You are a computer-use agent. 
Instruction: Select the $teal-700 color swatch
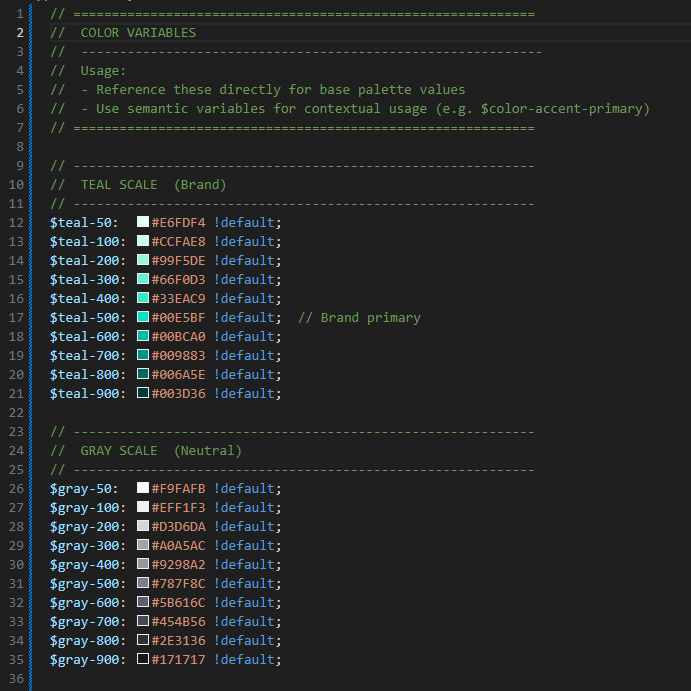pyautogui.click(x=143, y=355)
